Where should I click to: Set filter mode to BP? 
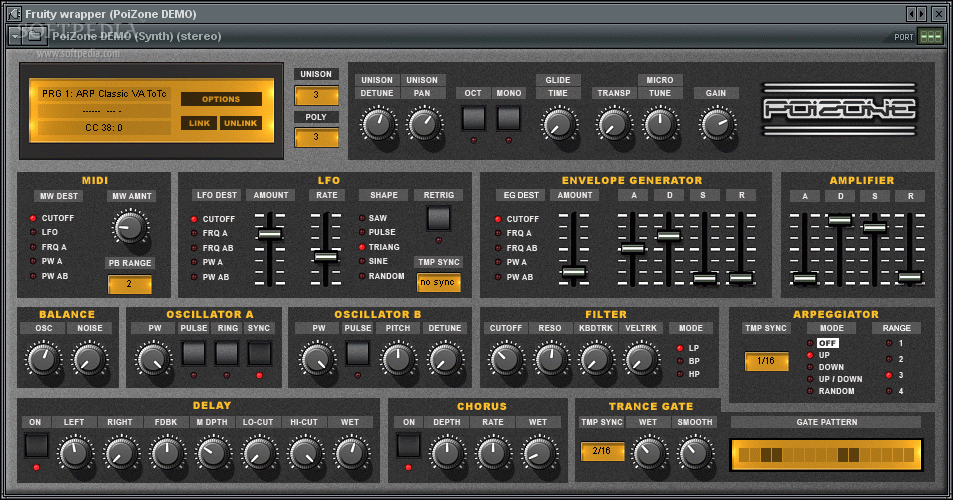click(689, 361)
